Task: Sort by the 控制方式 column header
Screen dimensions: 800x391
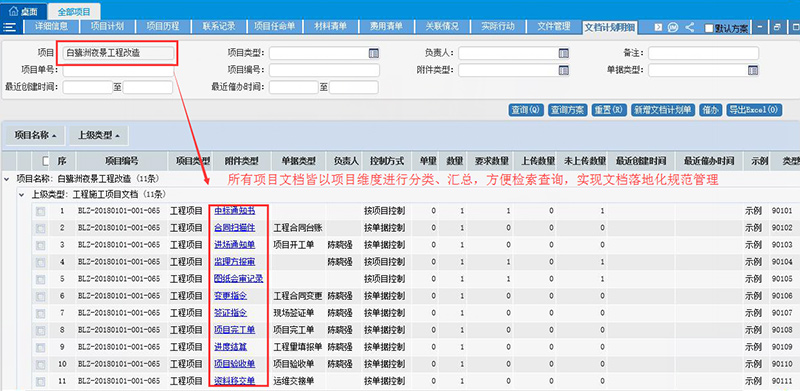Action: click(x=387, y=161)
